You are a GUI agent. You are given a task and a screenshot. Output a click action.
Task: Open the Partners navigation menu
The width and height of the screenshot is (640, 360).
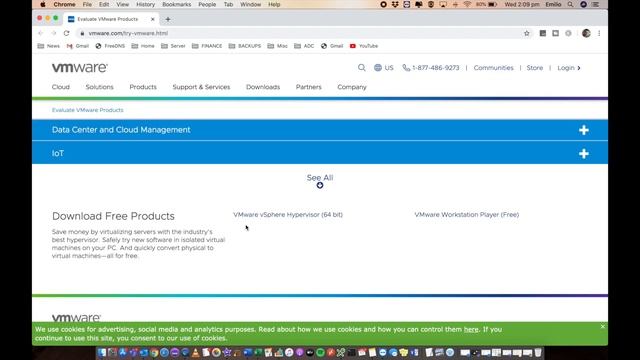click(x=309, y=87)
